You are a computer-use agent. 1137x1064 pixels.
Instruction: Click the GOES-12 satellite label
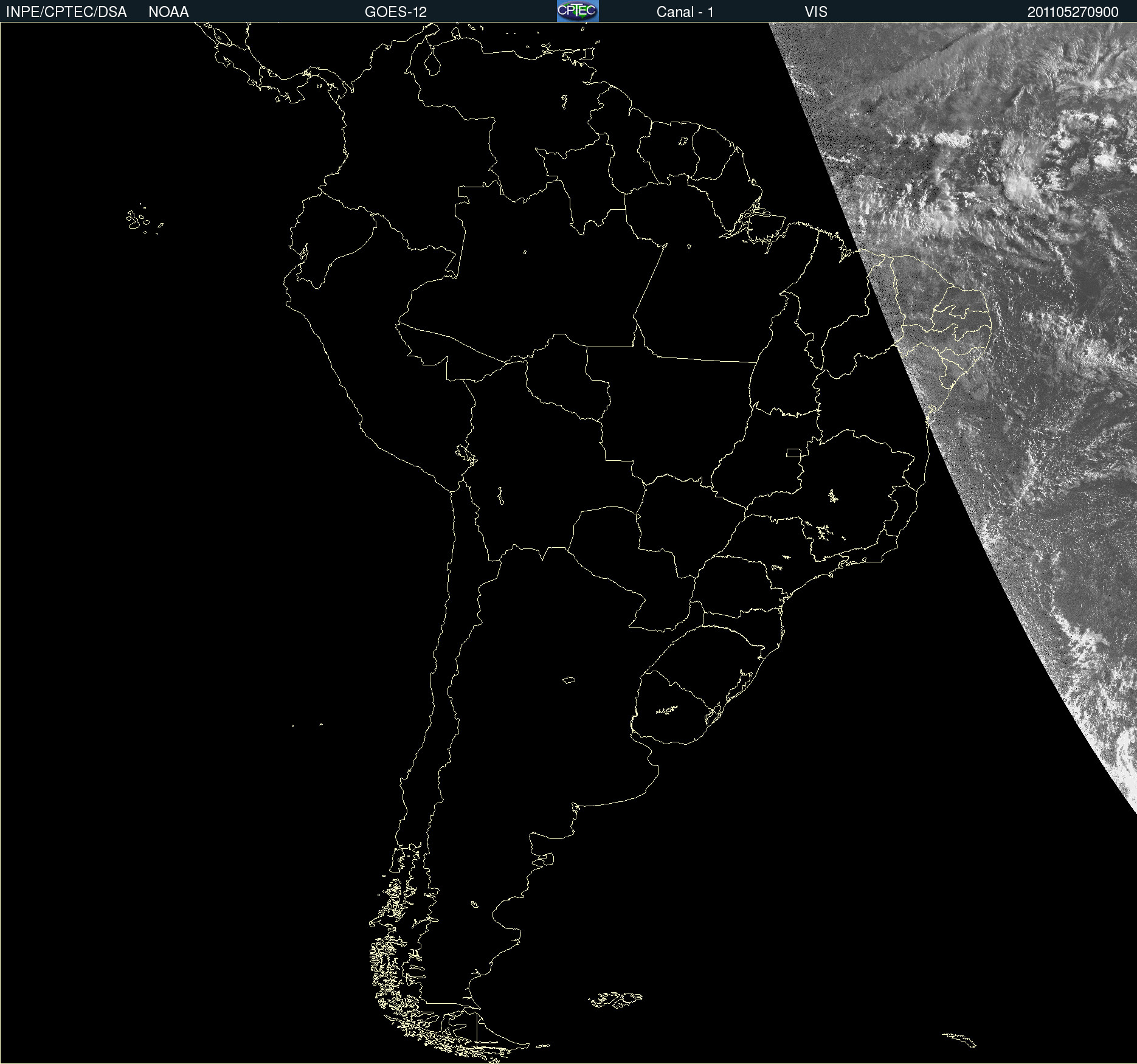[x=396, y=12]
